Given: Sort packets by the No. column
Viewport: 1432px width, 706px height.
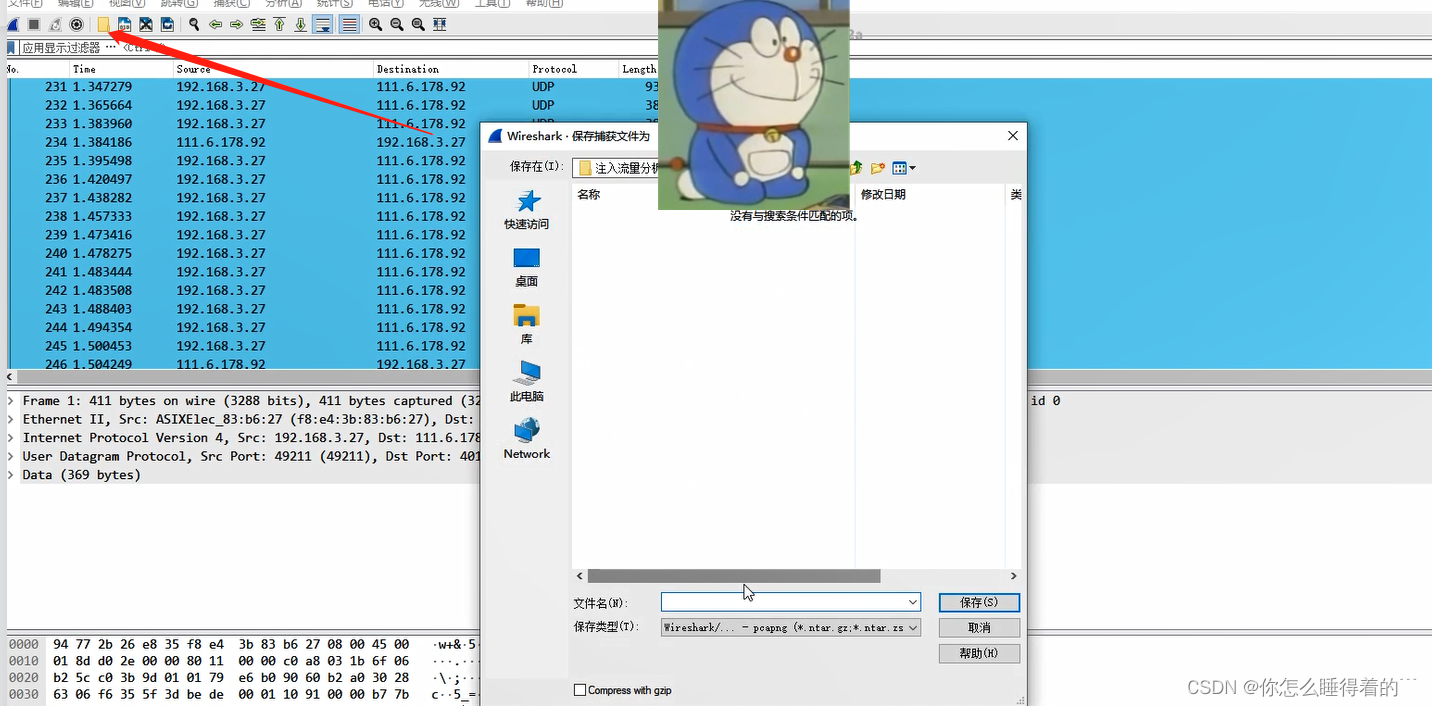Looking at the screenshot, I should [x=37, y=69].
